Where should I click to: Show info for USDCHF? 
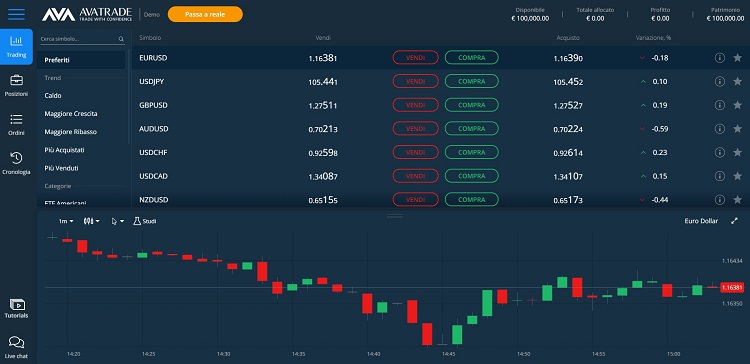[719, 152]
